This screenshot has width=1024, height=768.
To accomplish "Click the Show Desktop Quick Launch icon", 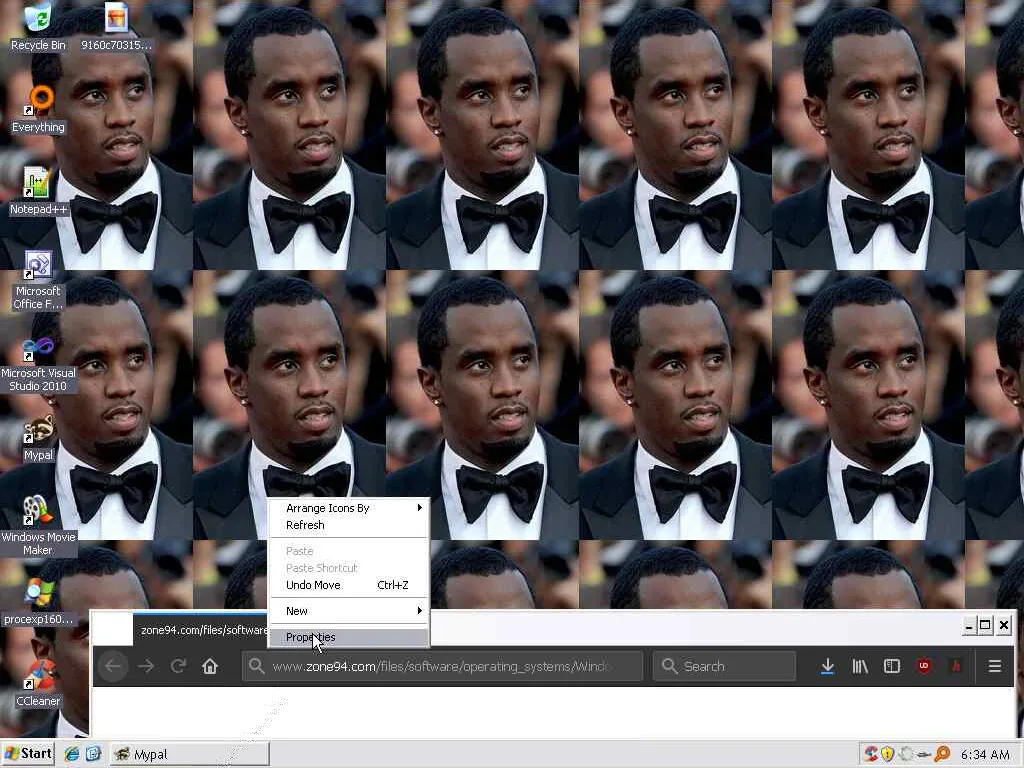I will coord(93,754).
